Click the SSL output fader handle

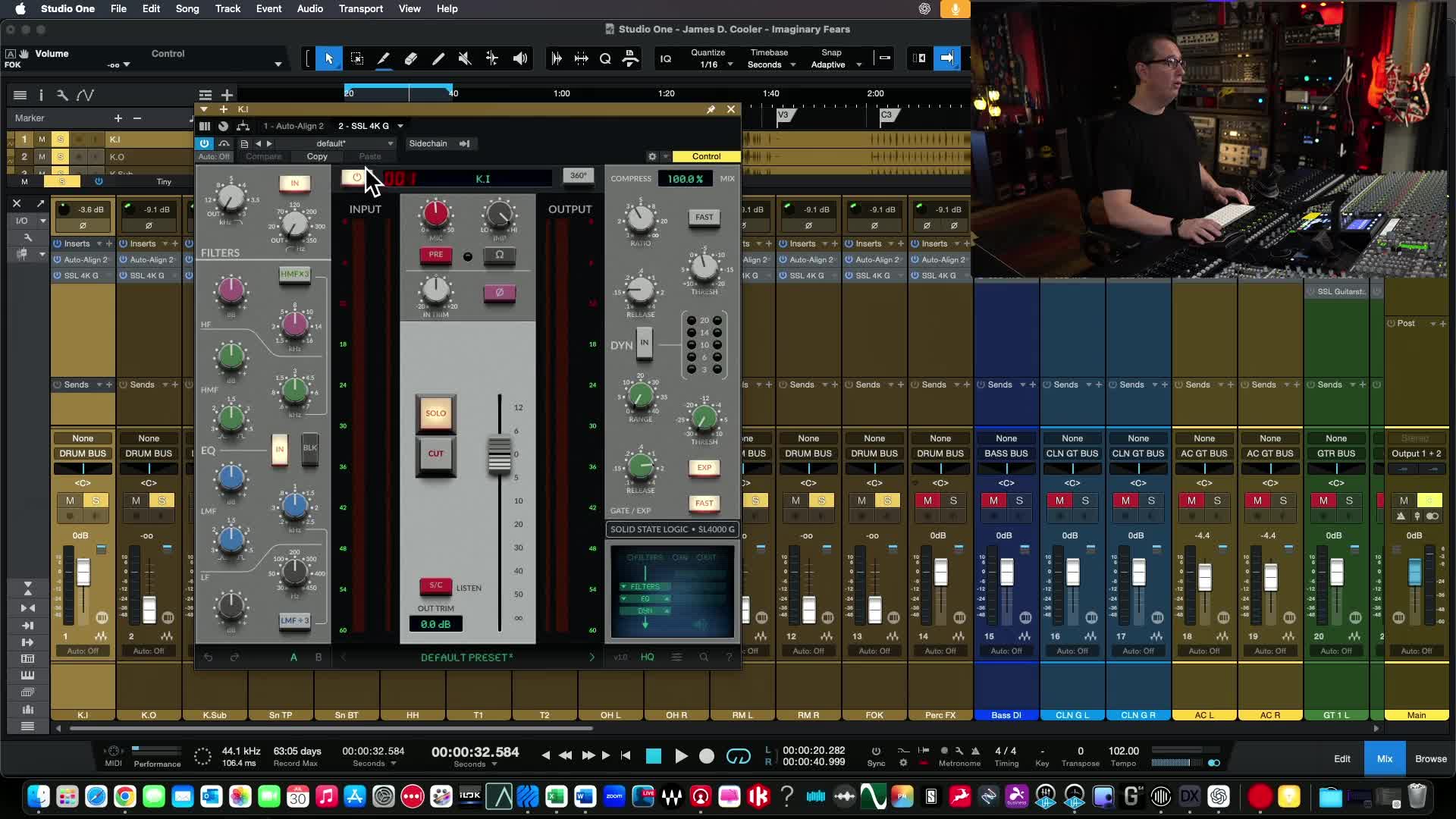499,455
